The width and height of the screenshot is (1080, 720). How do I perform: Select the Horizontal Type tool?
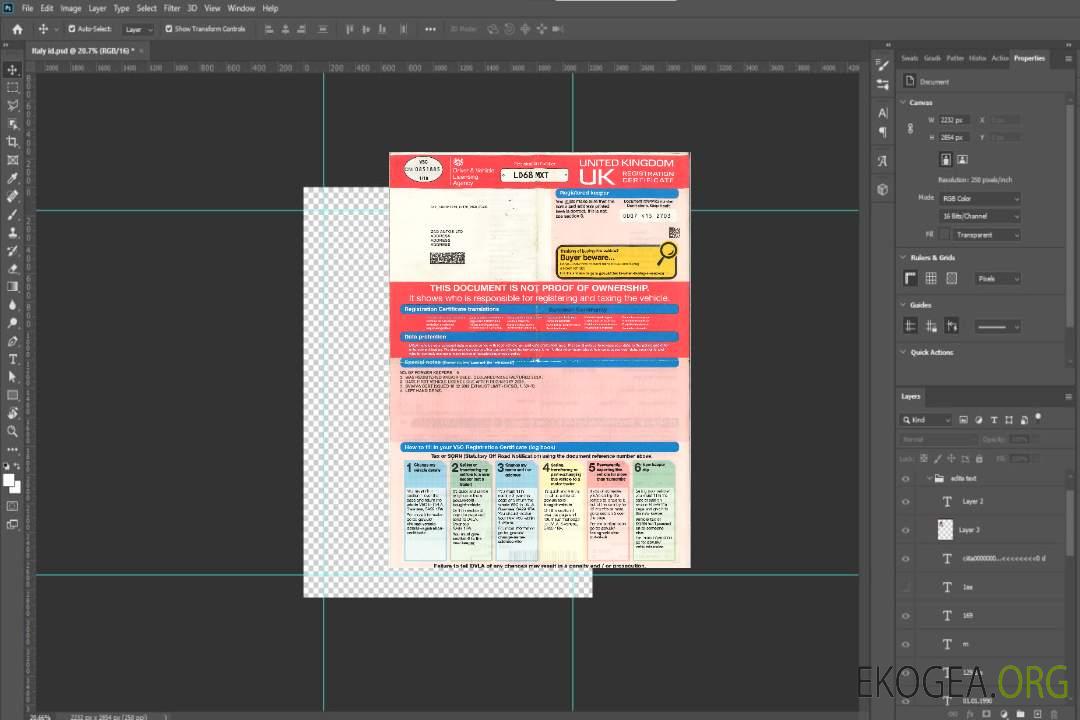pos(12,358)
